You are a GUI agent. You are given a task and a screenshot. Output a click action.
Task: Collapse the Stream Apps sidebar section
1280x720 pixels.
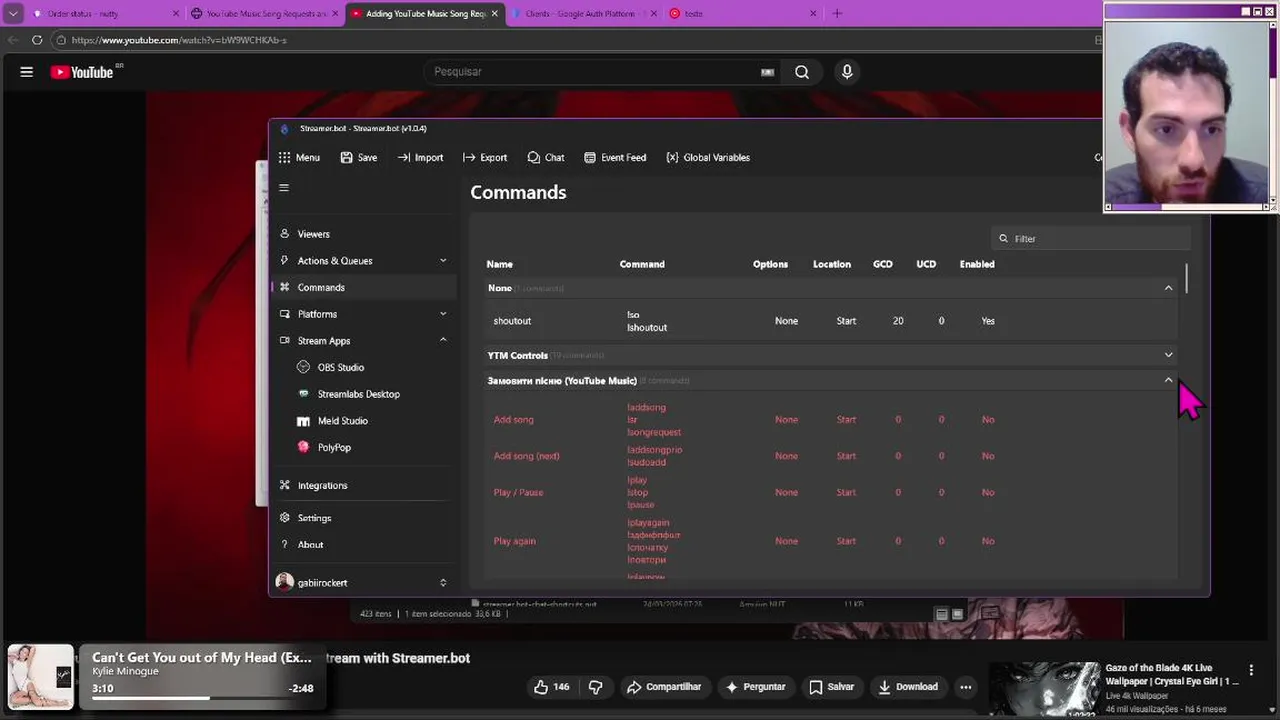click(443, 340)
